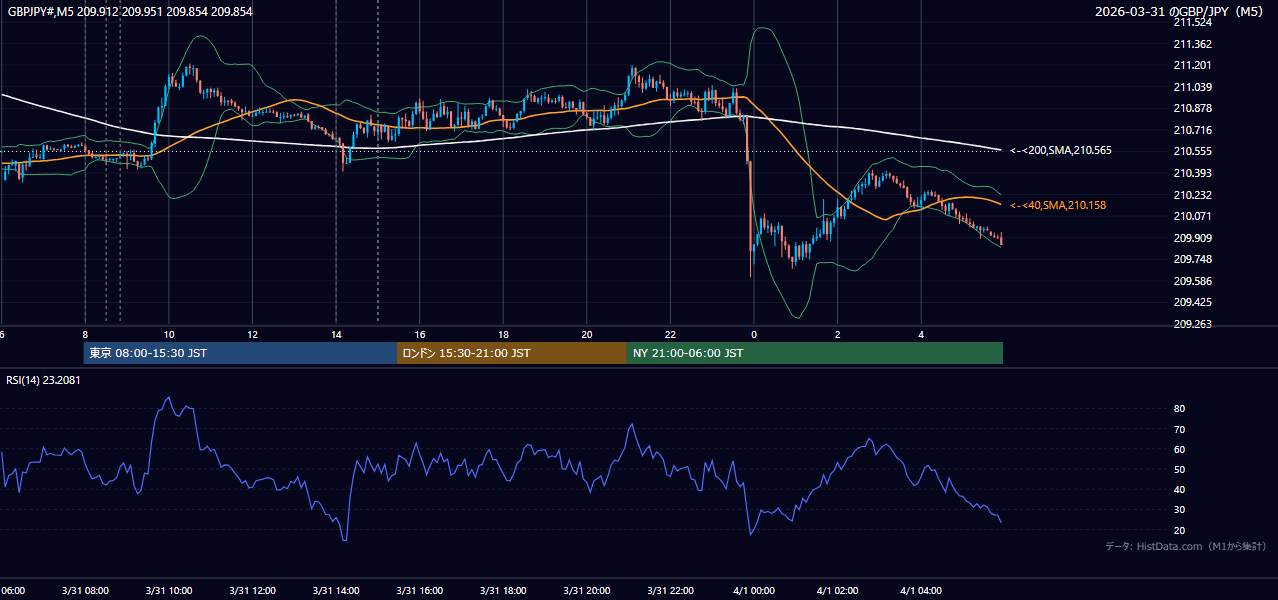
Task: Click the 3/31 12:00 date label
Action: click(253, 591)
